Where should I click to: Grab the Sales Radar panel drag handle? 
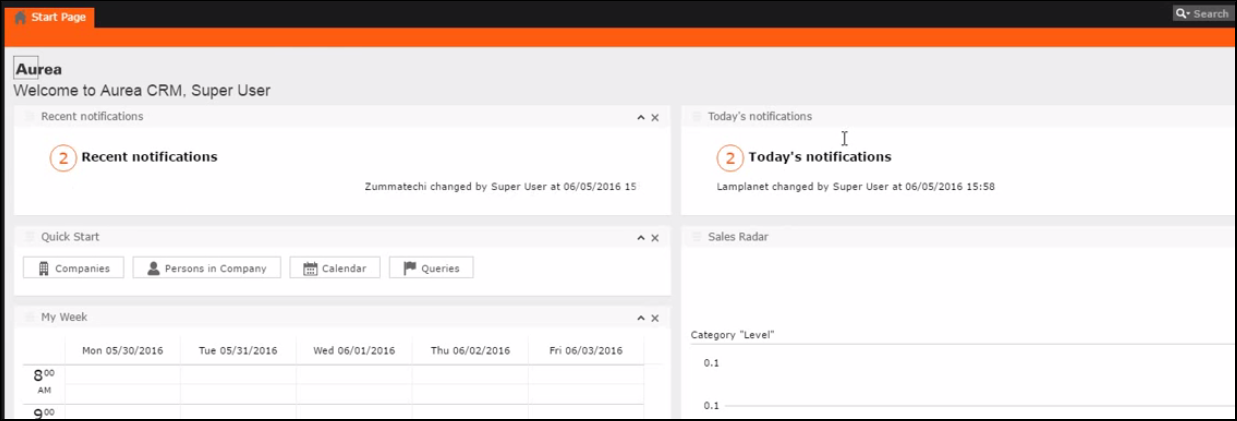pyautogui.click(x=697, y=237)
